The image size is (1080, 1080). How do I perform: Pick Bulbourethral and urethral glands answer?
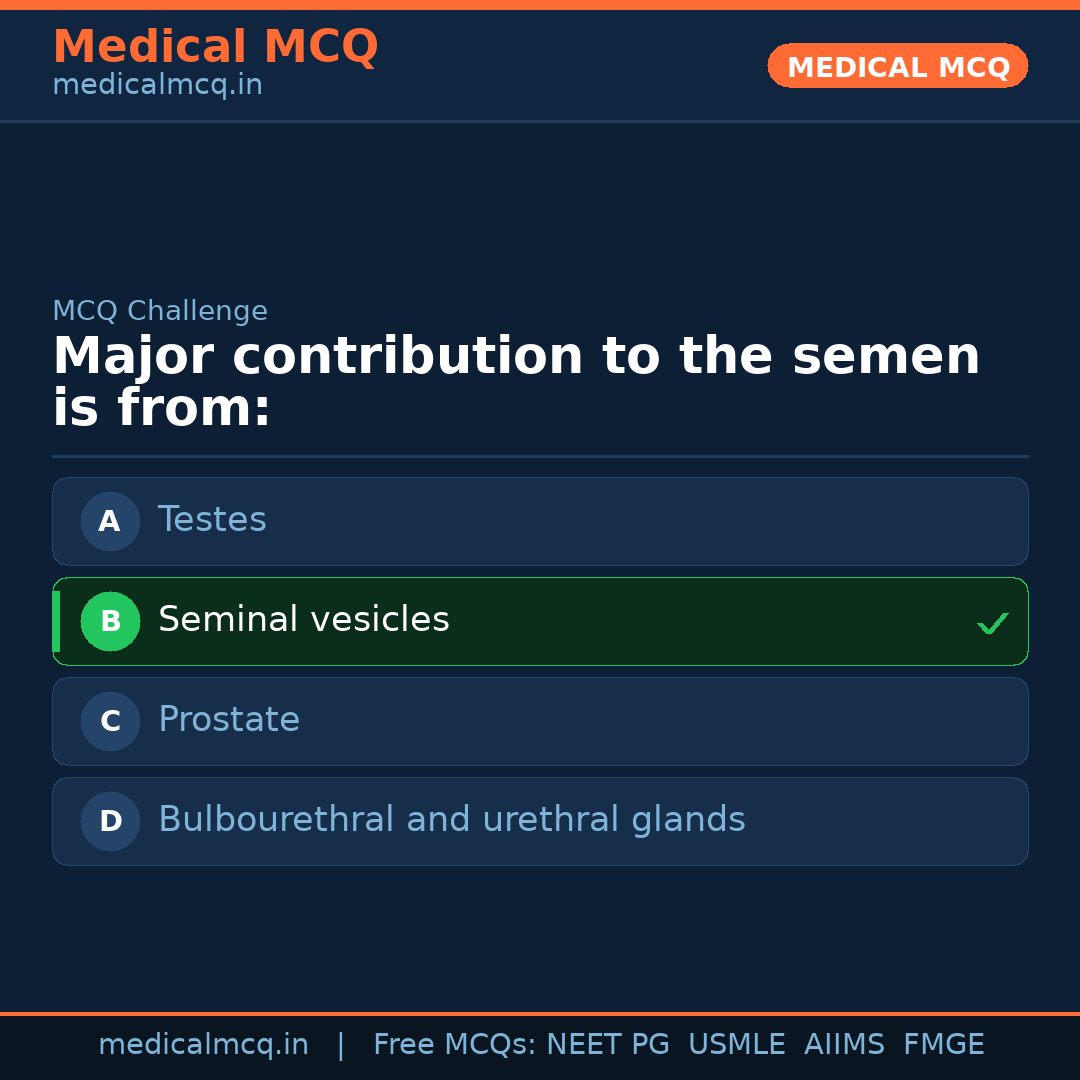tap(452, 820)
